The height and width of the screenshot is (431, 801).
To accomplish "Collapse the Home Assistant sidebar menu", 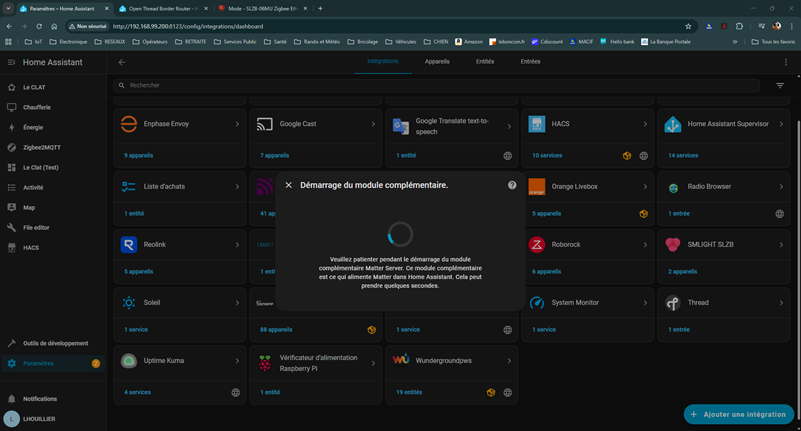I will [12, 62].
